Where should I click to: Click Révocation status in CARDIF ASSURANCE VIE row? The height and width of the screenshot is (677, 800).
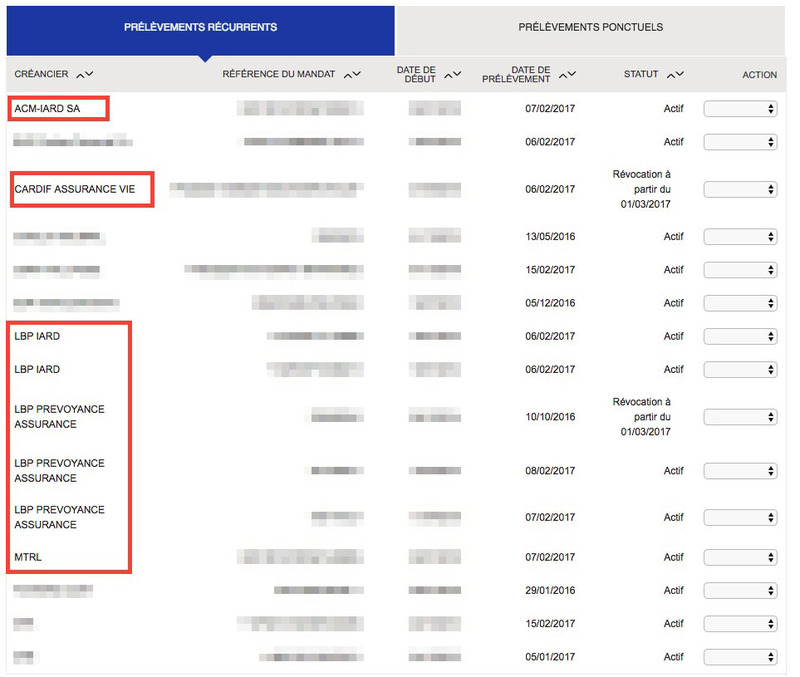pos(642,189)
